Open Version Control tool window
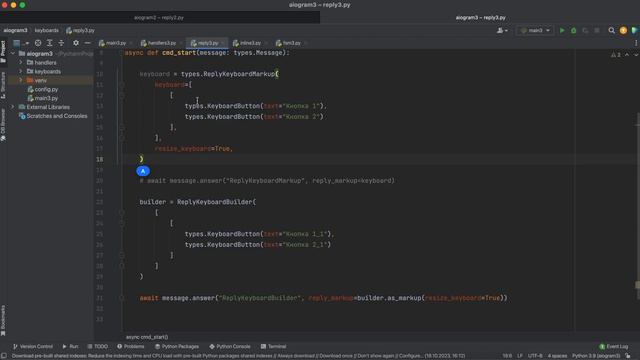Viewport: 640px width, 360px height. (x=33, y=347)
